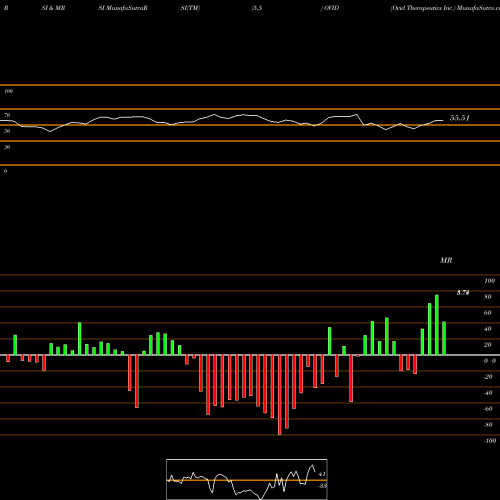Click the end of the RSI line

(x=443, y=120)
